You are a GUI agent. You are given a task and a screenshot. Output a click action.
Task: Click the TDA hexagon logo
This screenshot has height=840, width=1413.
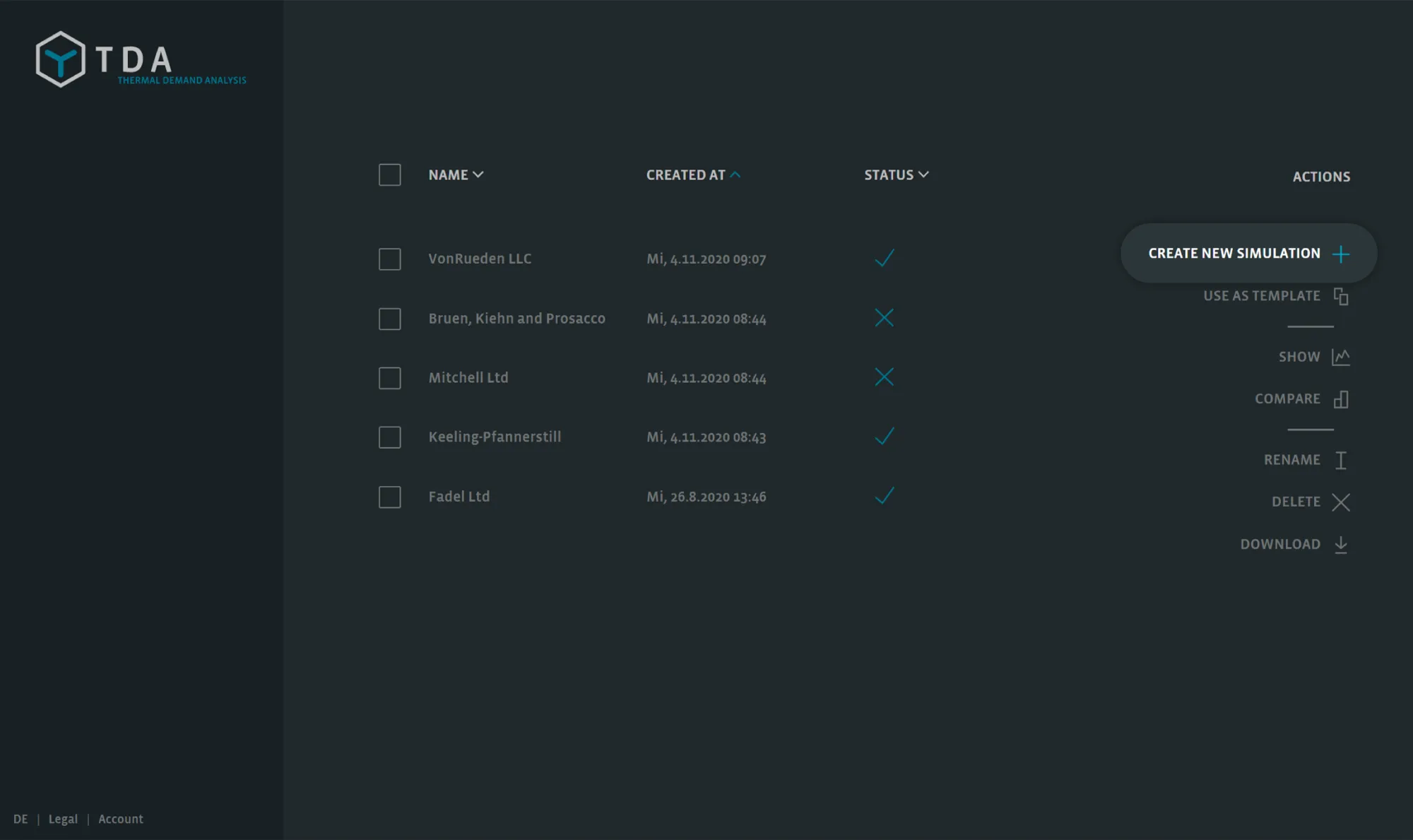tap(61, 59)
